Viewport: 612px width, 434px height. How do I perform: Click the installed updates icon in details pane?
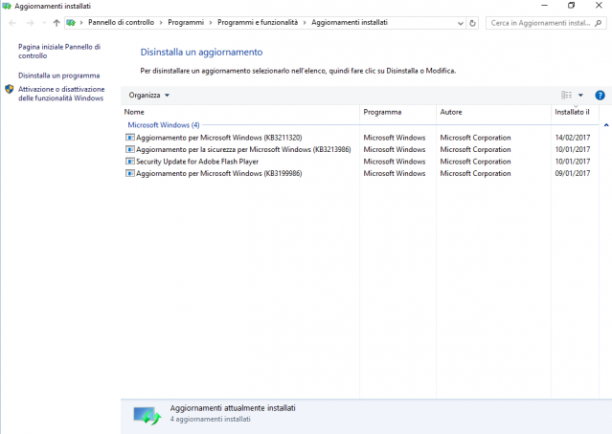(147, 416)
